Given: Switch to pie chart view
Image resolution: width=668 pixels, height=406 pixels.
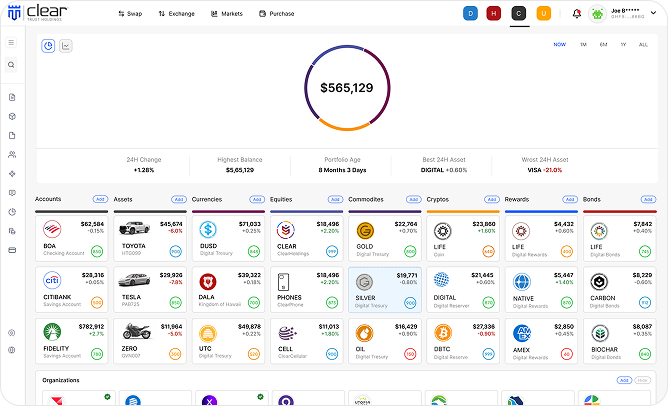Looking at the screenshot, I should click(49, 45).
